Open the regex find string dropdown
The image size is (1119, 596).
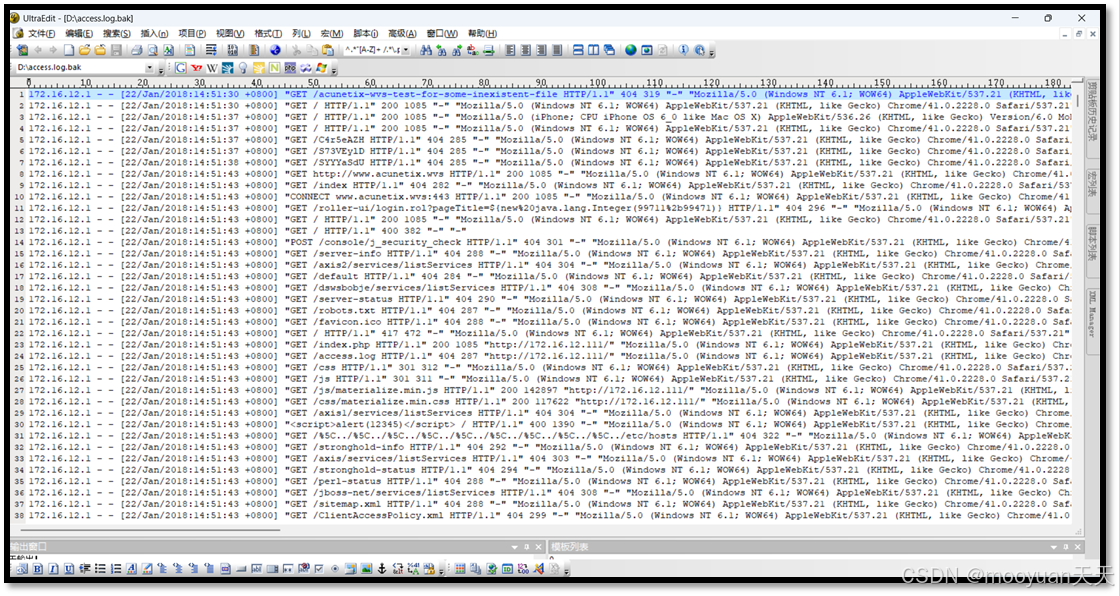(405, 50)
